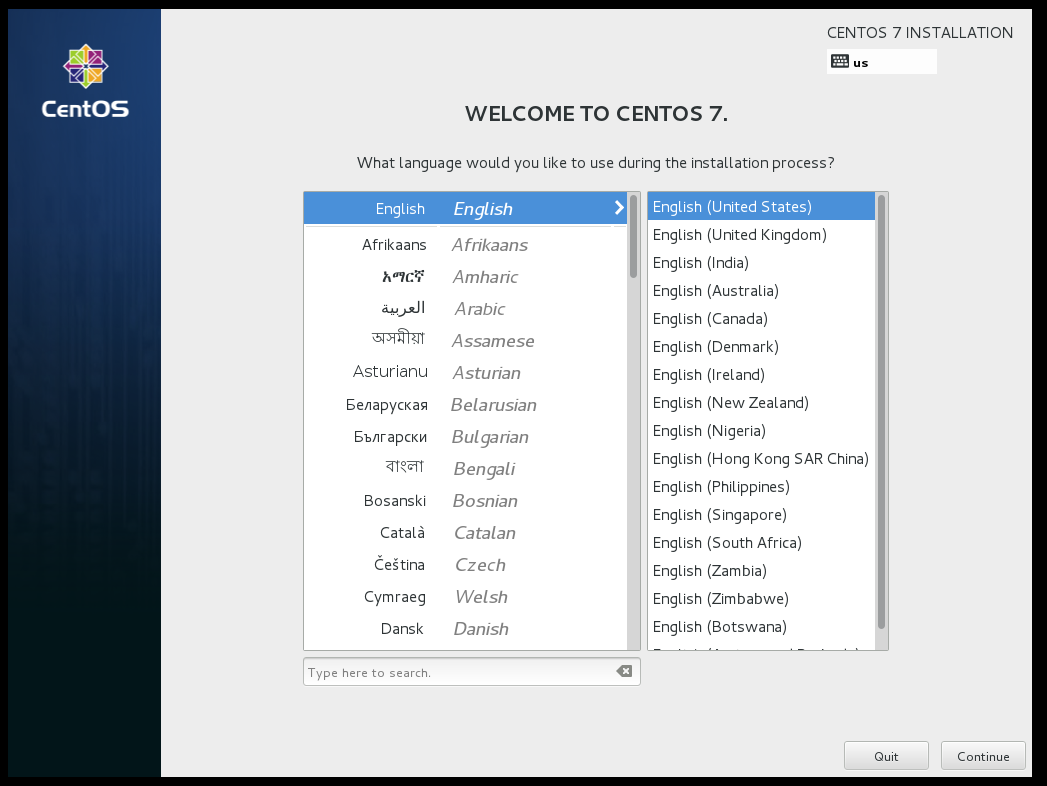Select Catalan language
Viewport: 1047px width, 786px height.
point(465,534)
